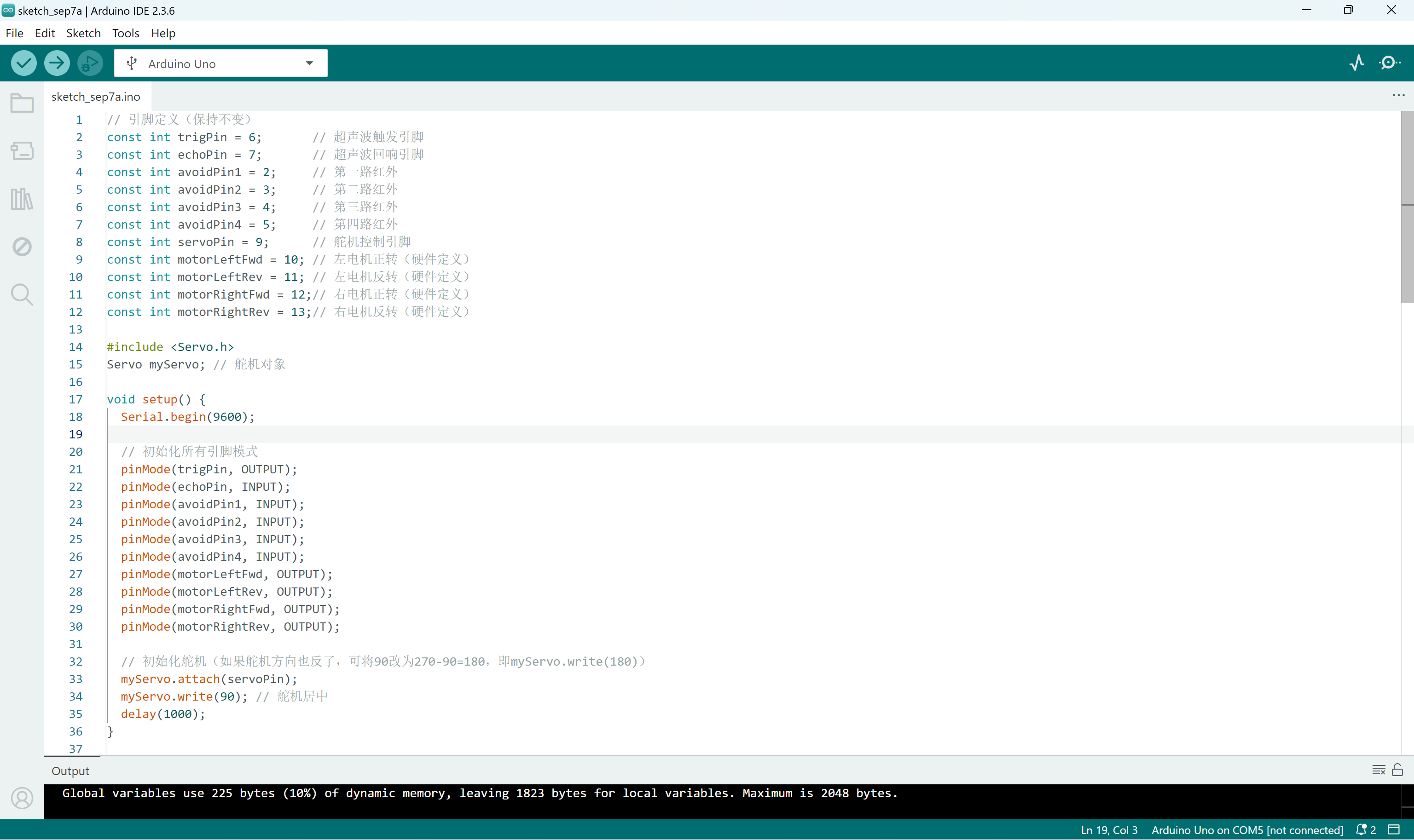Click 'const int motorLeftFwd = 10;' text
The width and height of the screenshot is (1414, 840).
(x=206, y=260)
